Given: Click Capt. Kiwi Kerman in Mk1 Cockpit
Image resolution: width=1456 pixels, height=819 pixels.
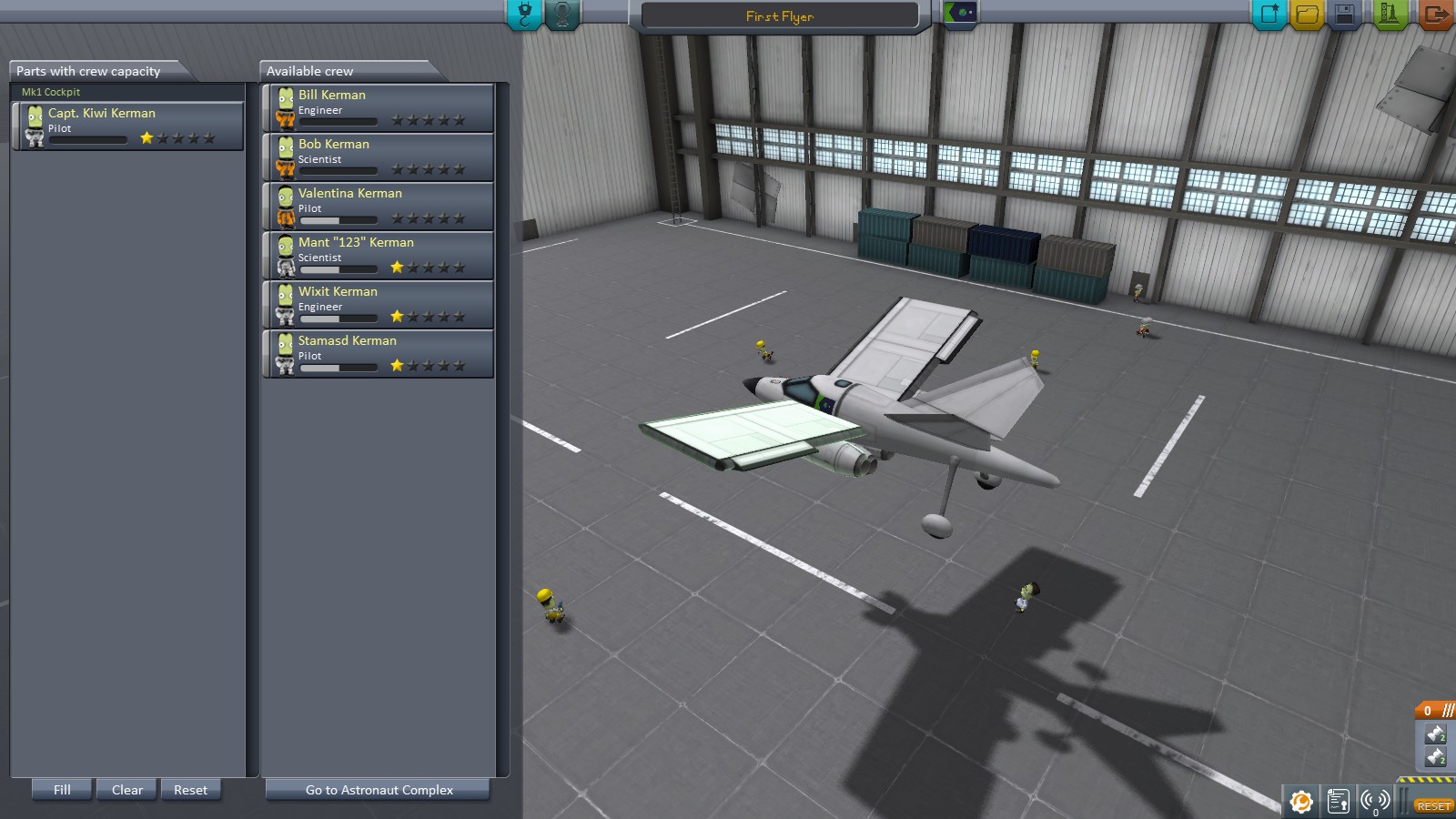Looking at the screenshot, I should (x=128, y=126).
